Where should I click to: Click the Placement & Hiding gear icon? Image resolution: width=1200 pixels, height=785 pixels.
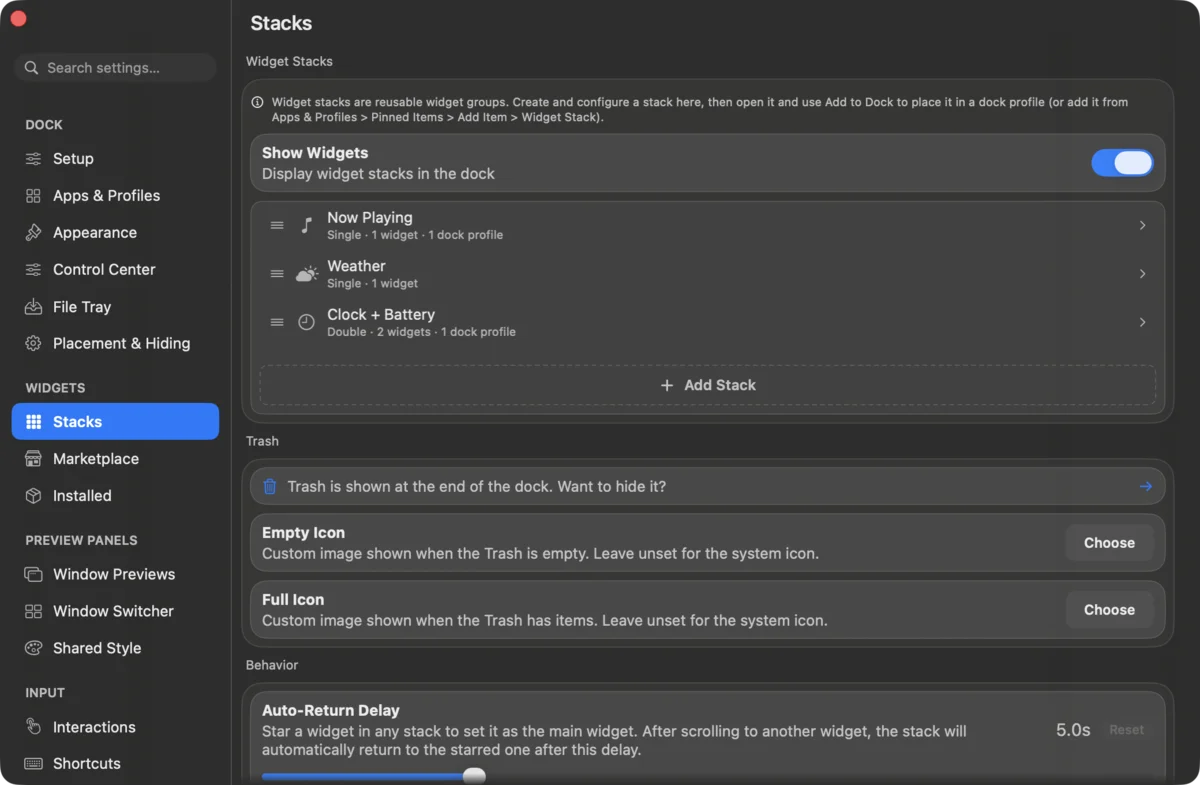(34, 343)
